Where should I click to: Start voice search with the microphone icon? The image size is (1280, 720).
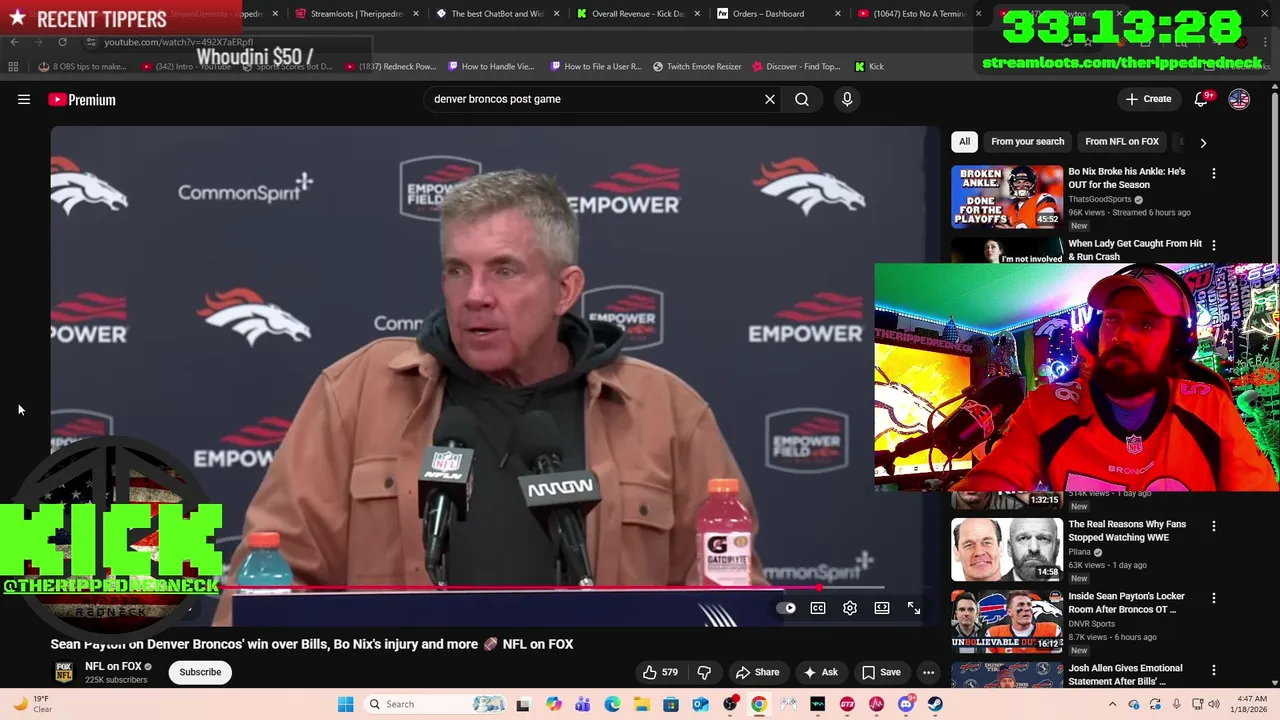[847, 99]
